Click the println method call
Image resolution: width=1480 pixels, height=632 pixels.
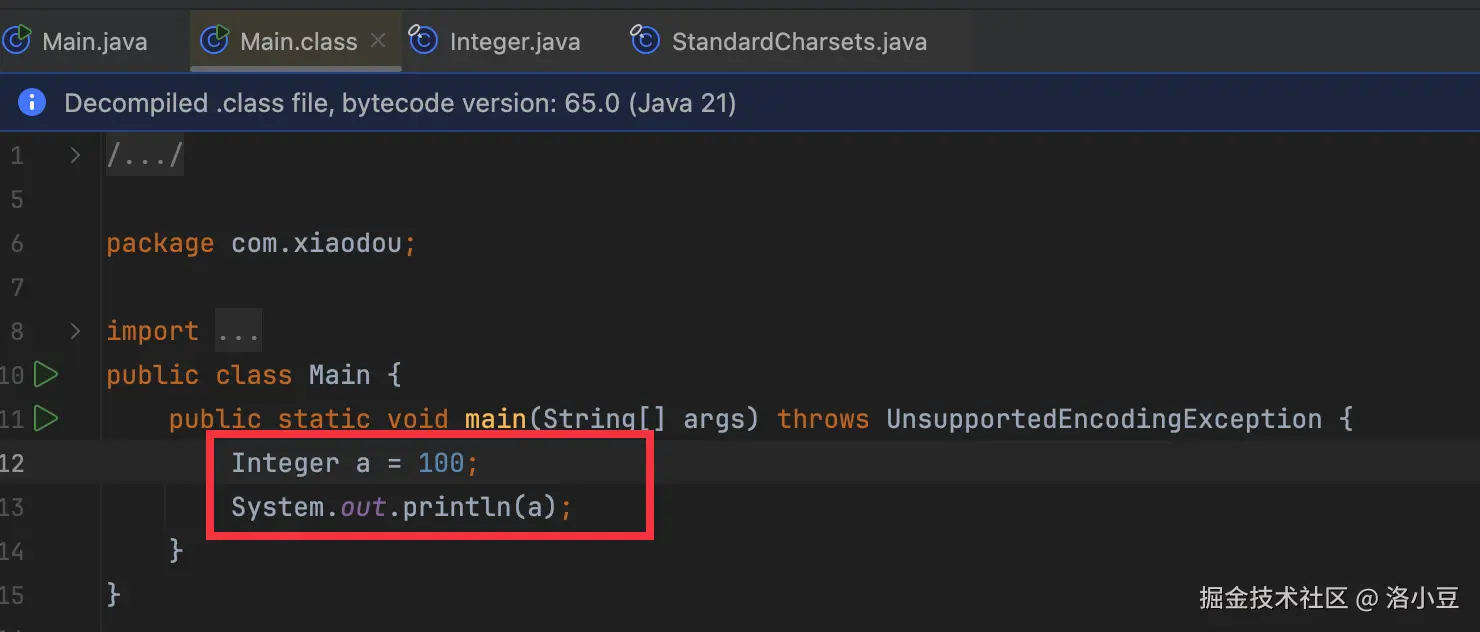pos(457,507)
